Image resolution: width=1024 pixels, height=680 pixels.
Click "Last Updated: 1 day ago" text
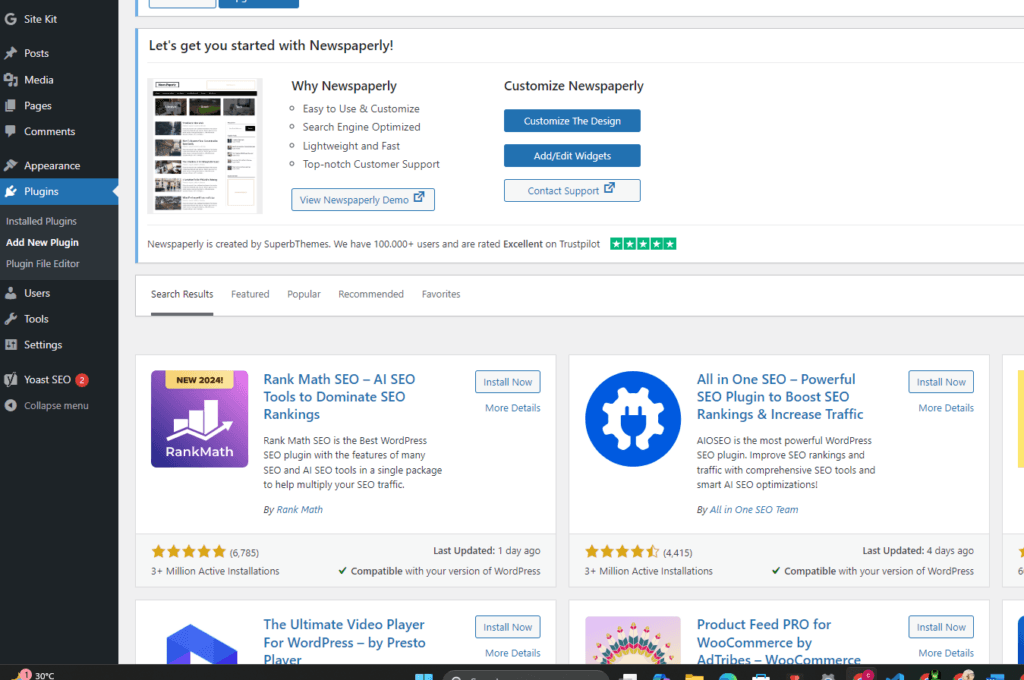487,551
